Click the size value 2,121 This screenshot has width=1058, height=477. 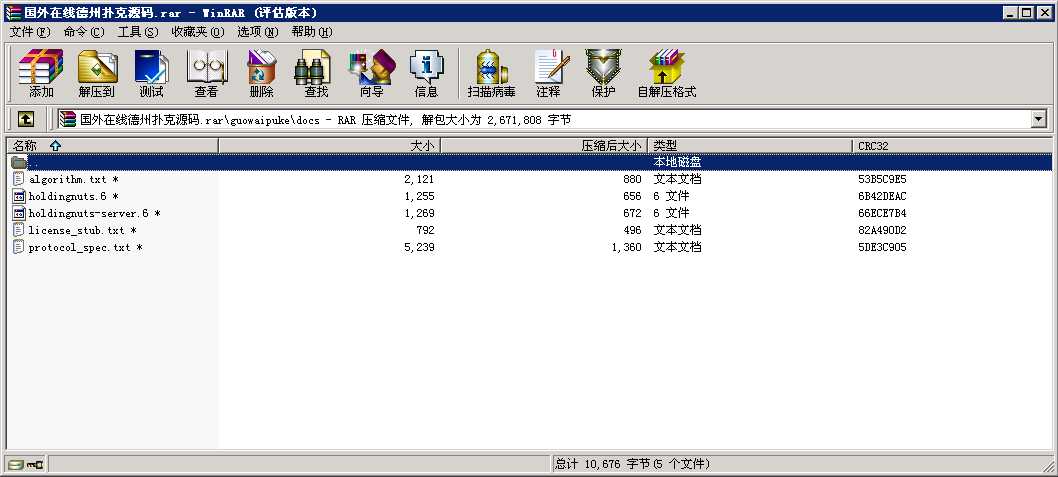pyautogui.click(x=419, y=179)
